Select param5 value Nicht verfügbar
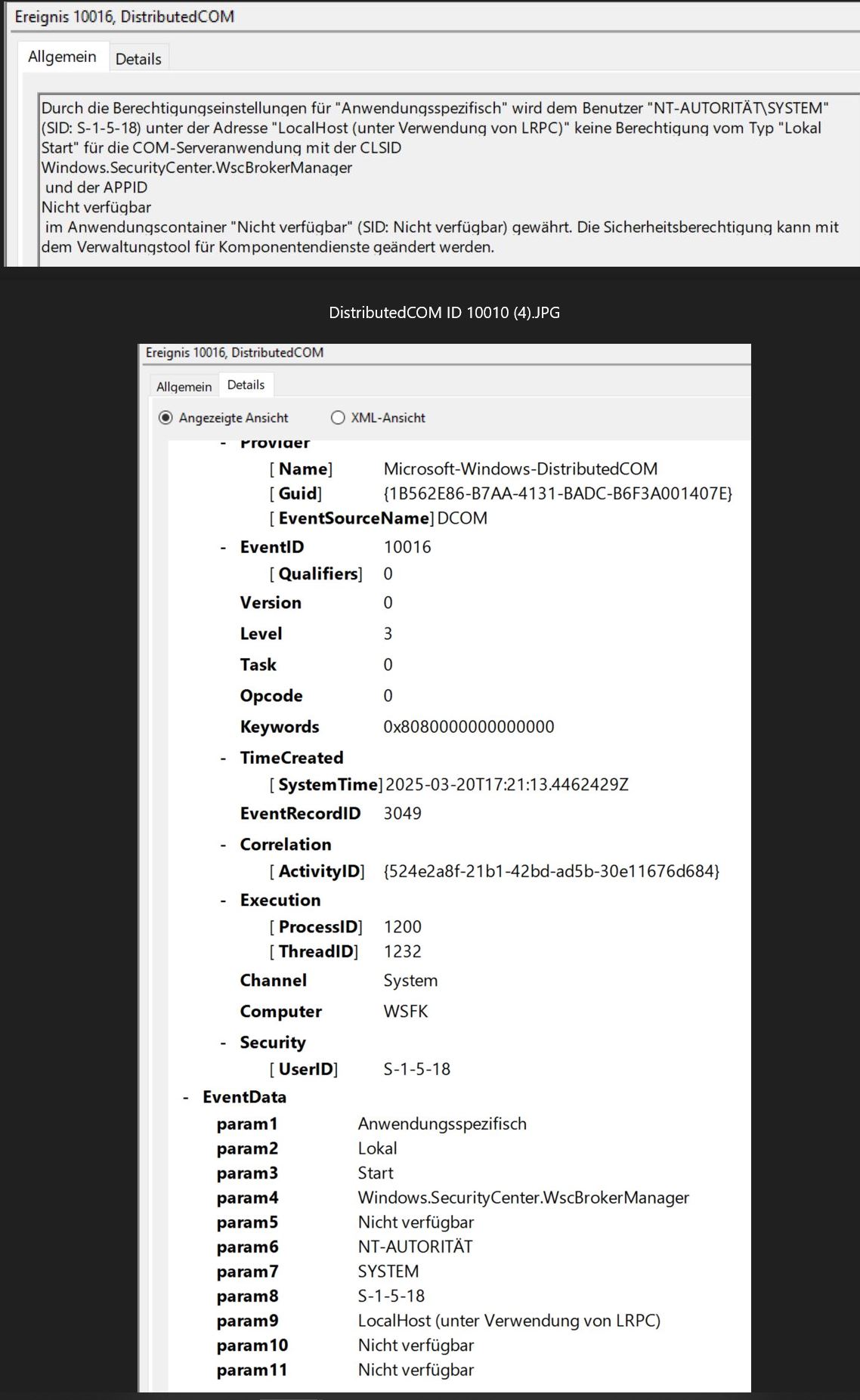The image size is (860, 1400). 416,1222
